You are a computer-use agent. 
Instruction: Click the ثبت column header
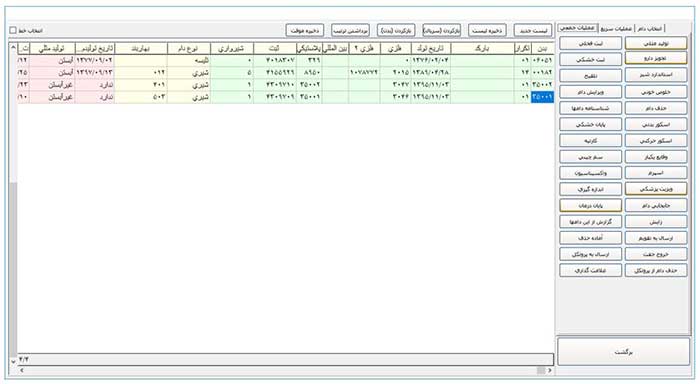click(x=275, y=48)
